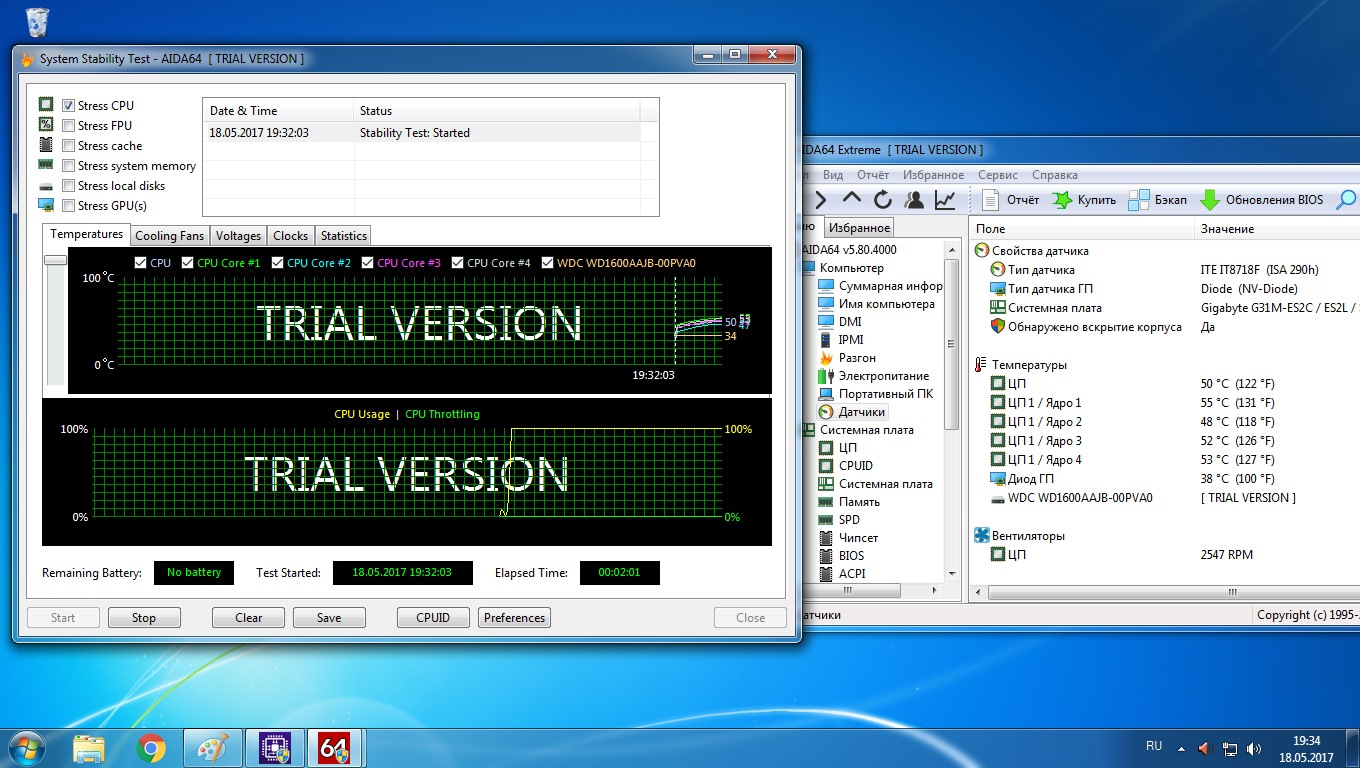Enable Stress local disks checkbox
Viewport: 1360px width, 768px height.
pyautogui.click(x=69, y=186)
